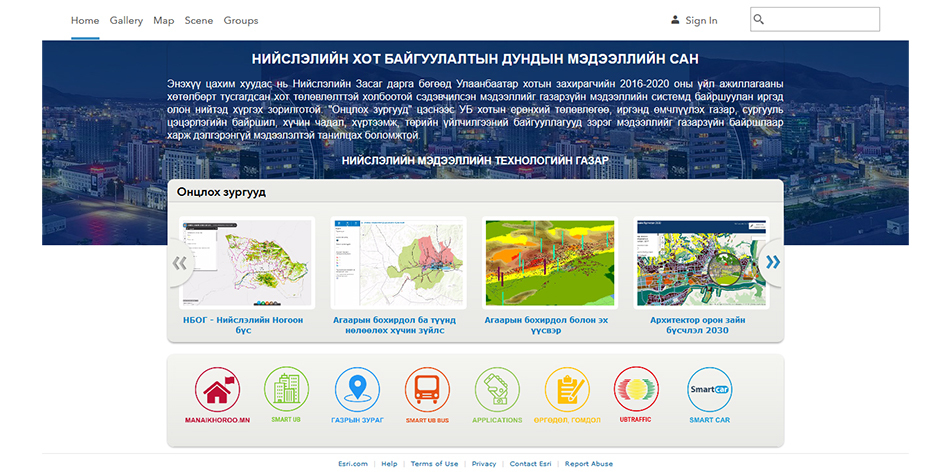Open the Архитектор орон зайн бүсчлэл 2030 thumbnail
The image size is (950, 475).
[702, 263]
